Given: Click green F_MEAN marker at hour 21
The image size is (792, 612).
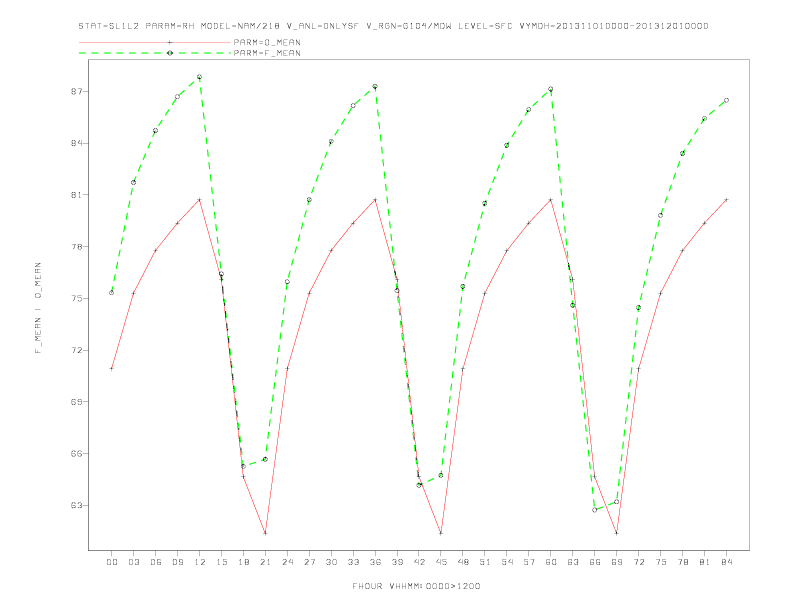Looking at the screenshot, I should (x=265, y=460).
